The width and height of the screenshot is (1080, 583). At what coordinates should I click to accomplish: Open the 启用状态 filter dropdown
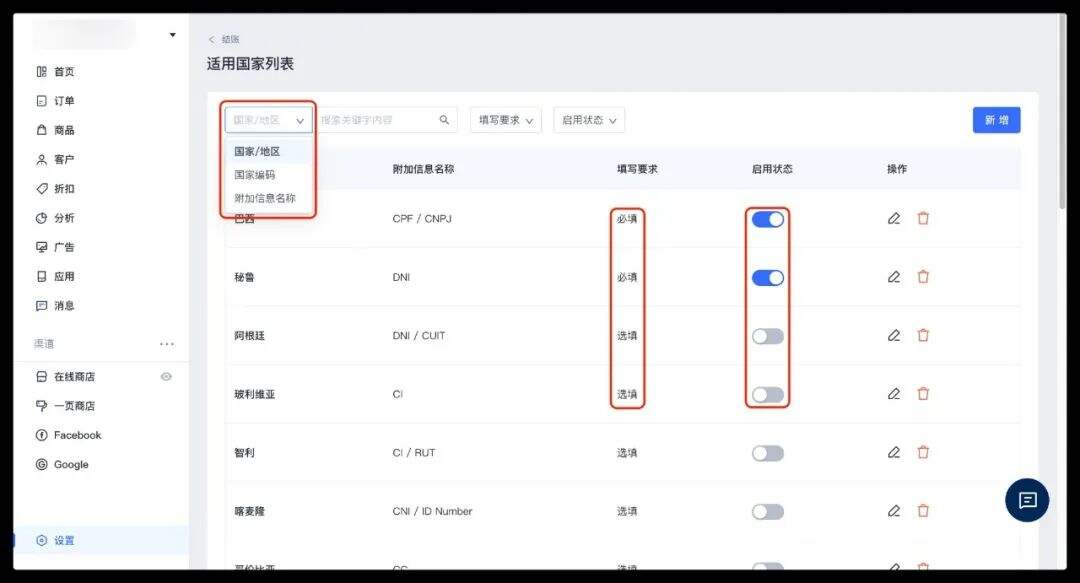(x=588, y=119)
